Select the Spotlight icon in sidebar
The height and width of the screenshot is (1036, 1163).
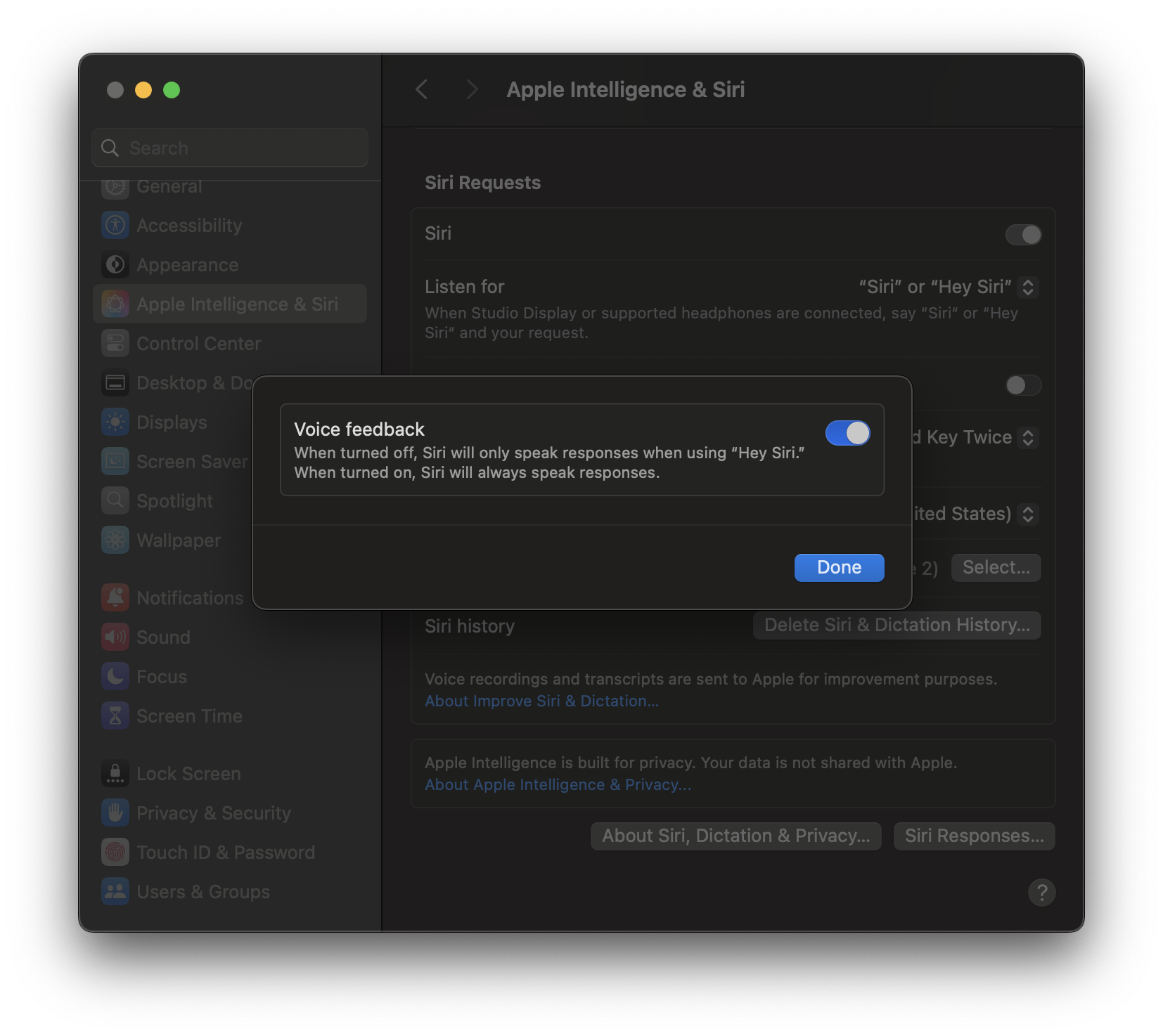click(115, 500)
